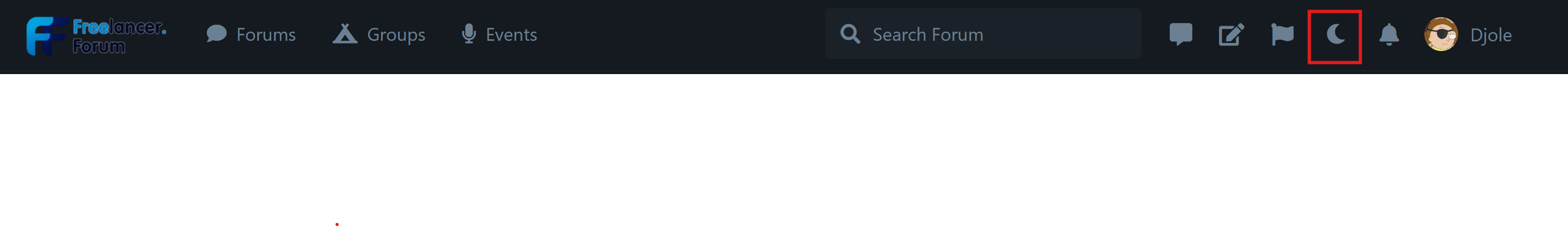Click the Forums speech bubble icon
1568x226 pixels.
pos(216,34)
